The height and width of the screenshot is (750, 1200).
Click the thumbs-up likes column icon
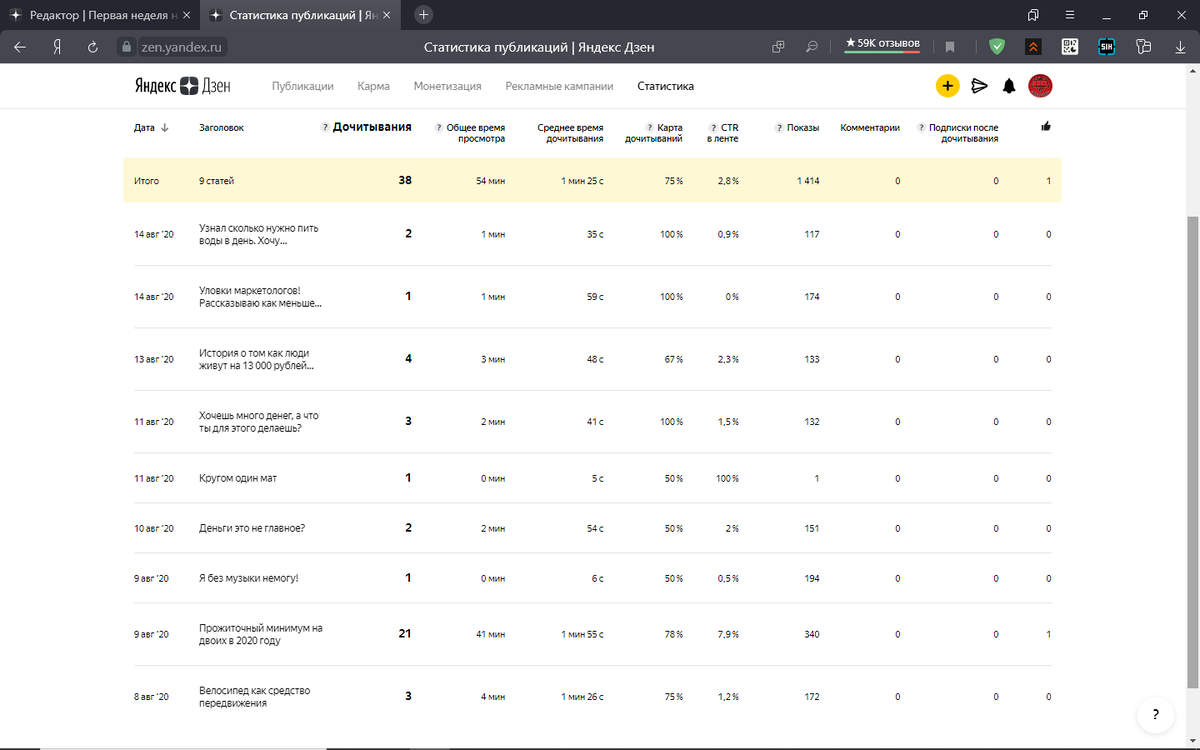tap(1046, 127)
